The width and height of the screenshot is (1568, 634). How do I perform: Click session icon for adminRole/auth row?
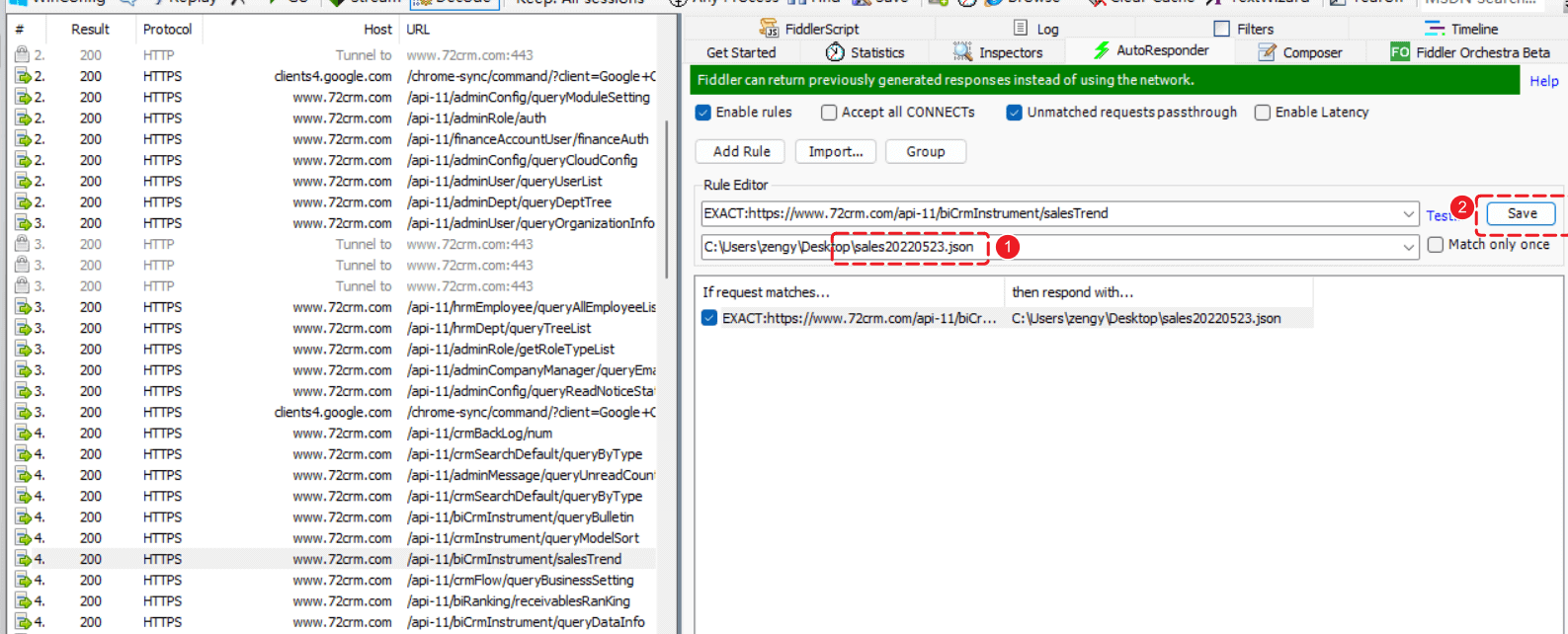point(23,118)
